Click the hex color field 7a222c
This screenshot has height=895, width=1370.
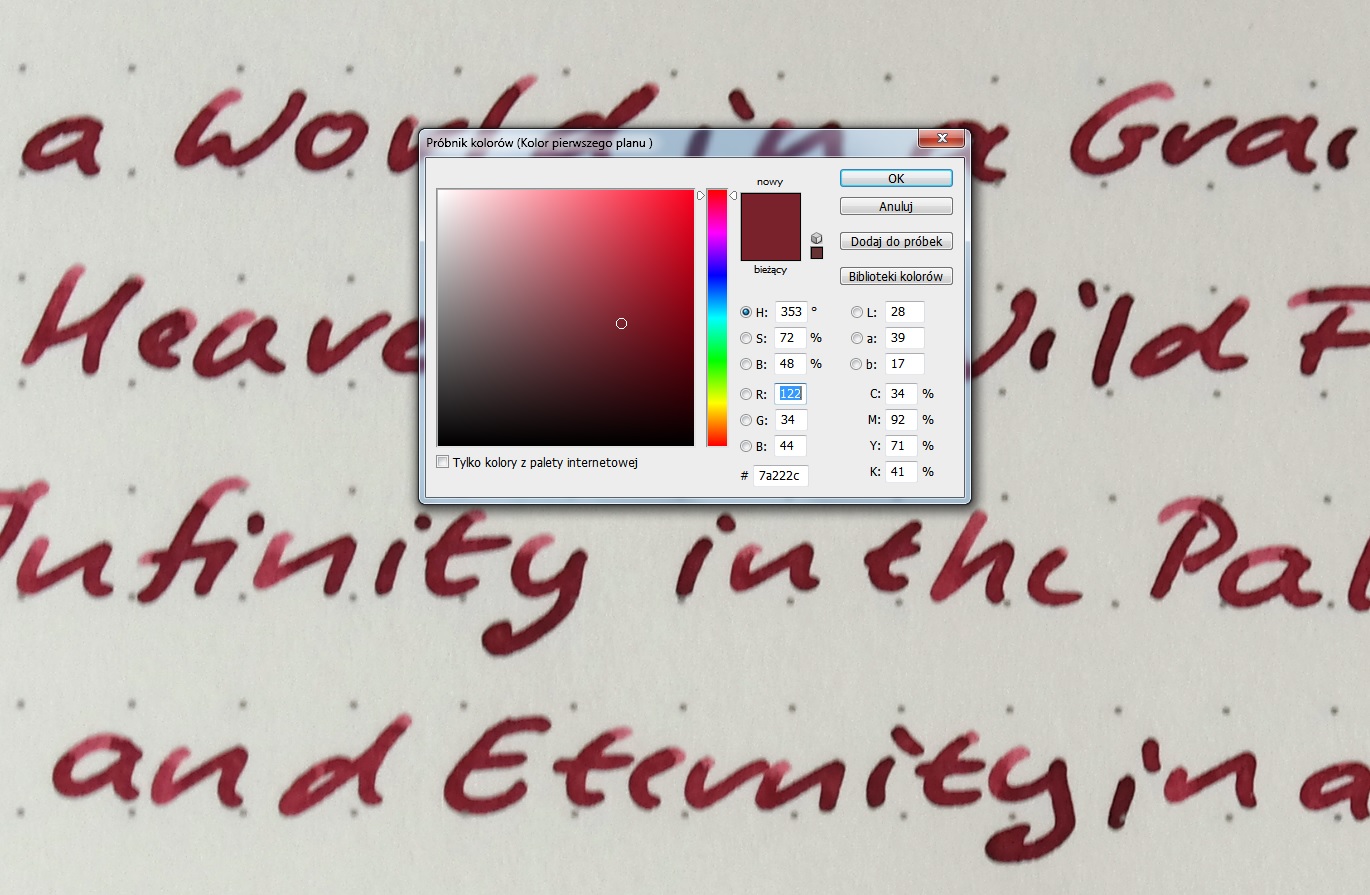[x=780, y=475]
